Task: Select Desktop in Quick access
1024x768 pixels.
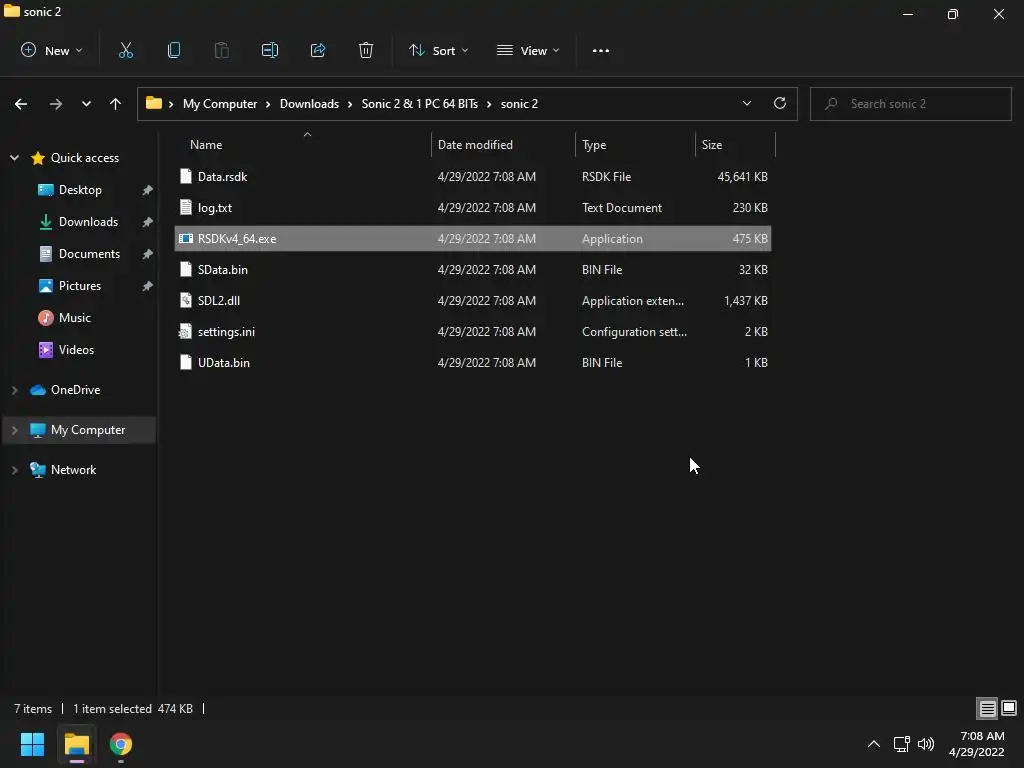Action: (80, 190)
